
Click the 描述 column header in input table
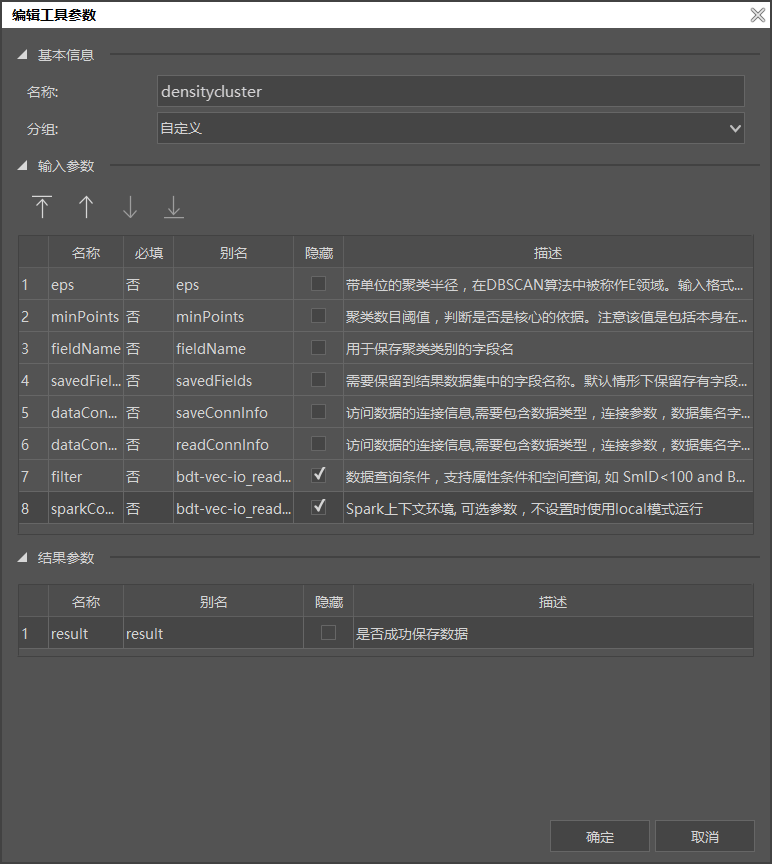(x=548, y=253)
